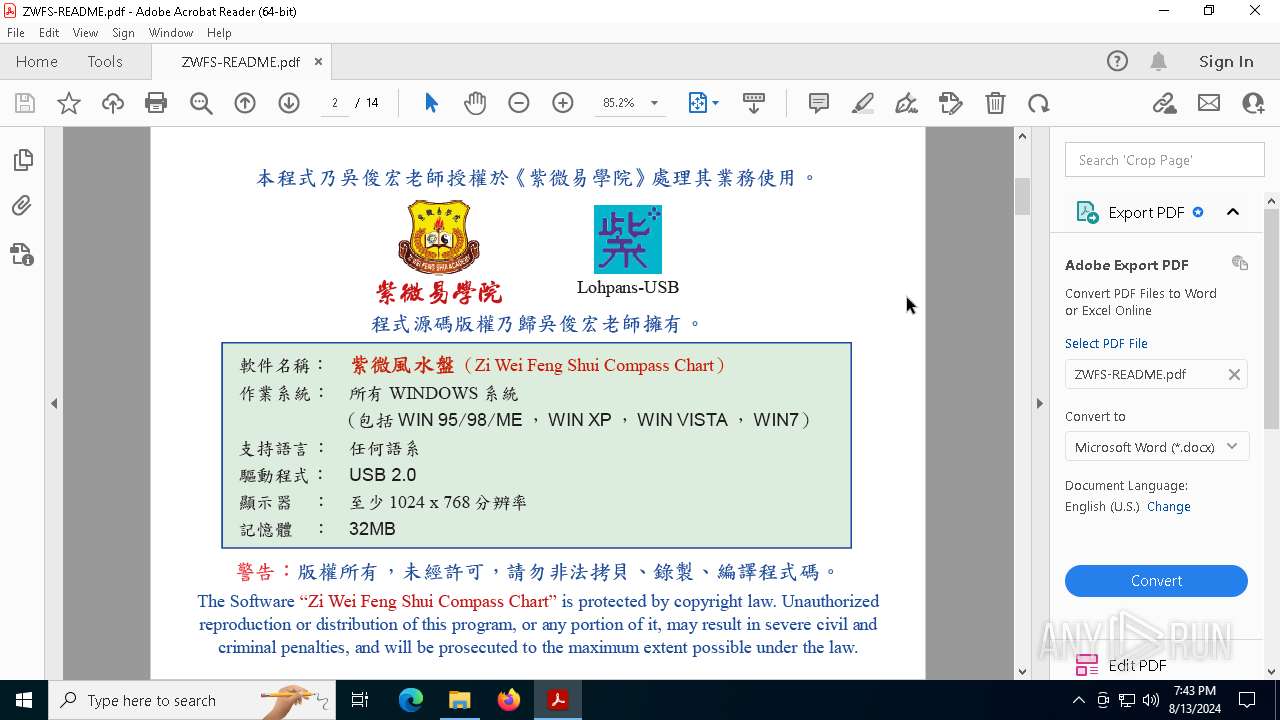
Task: View notifications with the bell icon
Action: (x=1159, y=62)
